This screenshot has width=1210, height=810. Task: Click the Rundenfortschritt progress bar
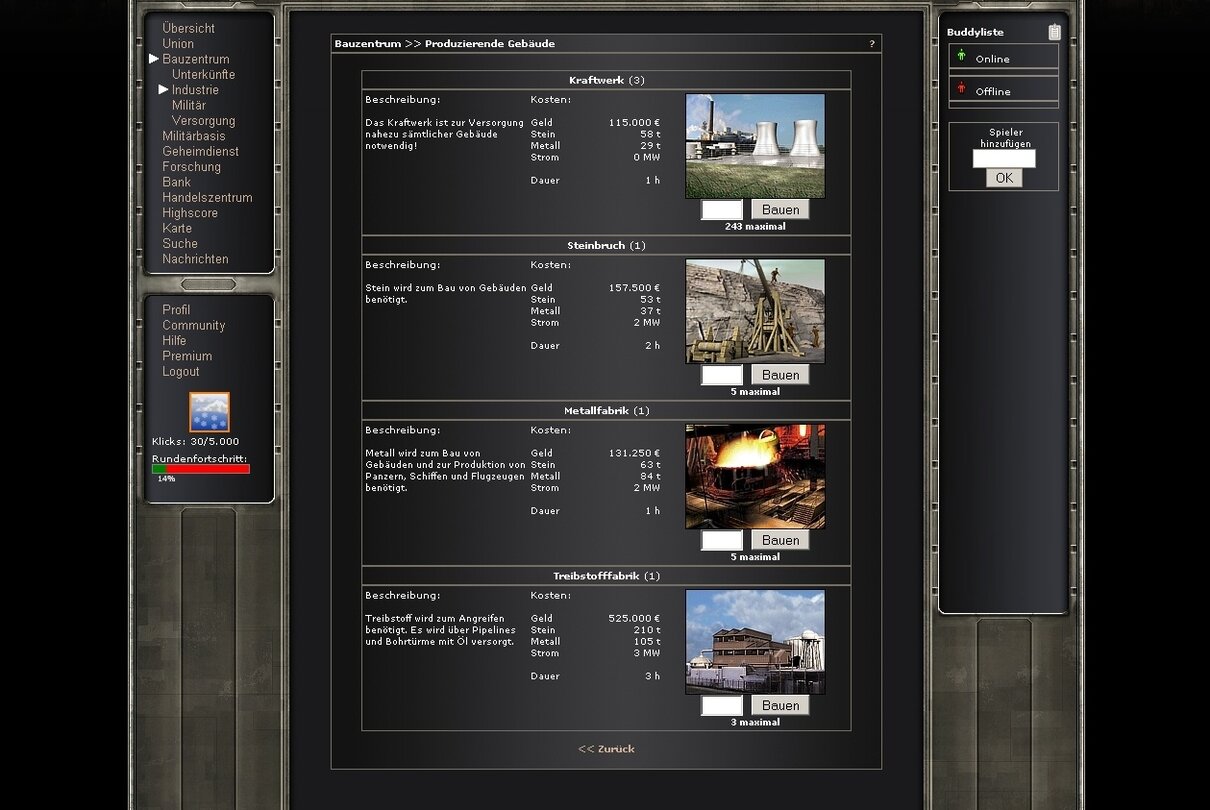click(201, 468)
